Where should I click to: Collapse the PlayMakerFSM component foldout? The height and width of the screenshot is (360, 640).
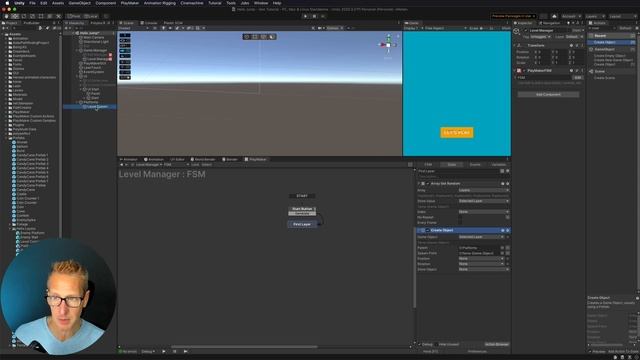tap(515, 71)
